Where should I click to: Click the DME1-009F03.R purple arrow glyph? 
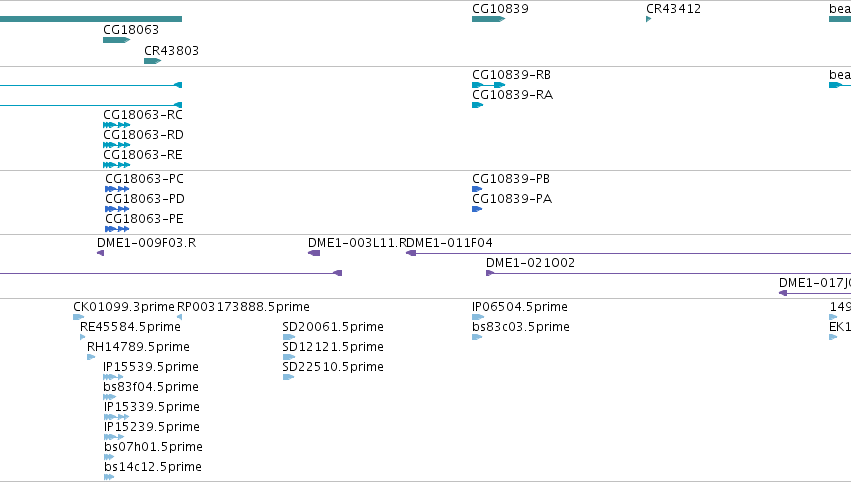[100, 253]
